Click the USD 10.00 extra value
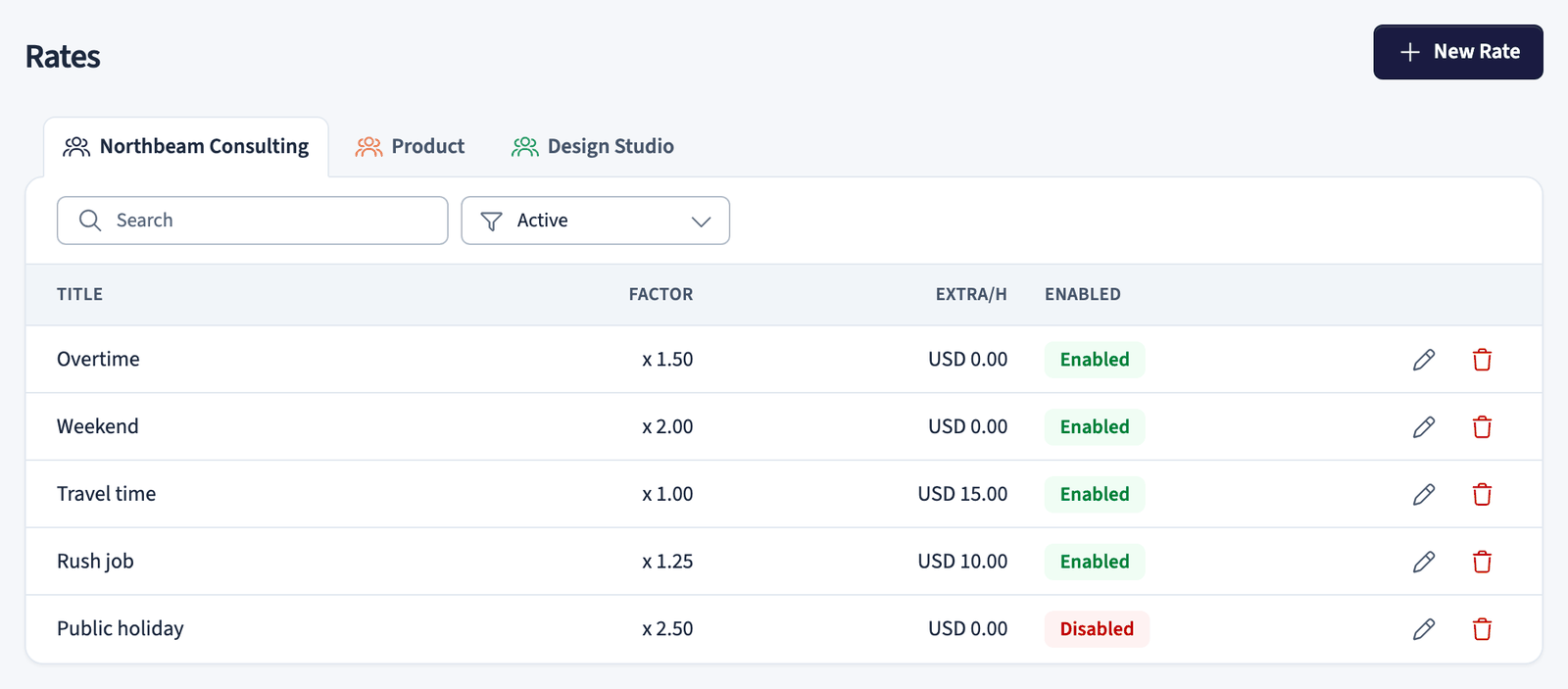Image resolution: width=1568 pixels, height=689 pixels. click(x=962, y=562)
